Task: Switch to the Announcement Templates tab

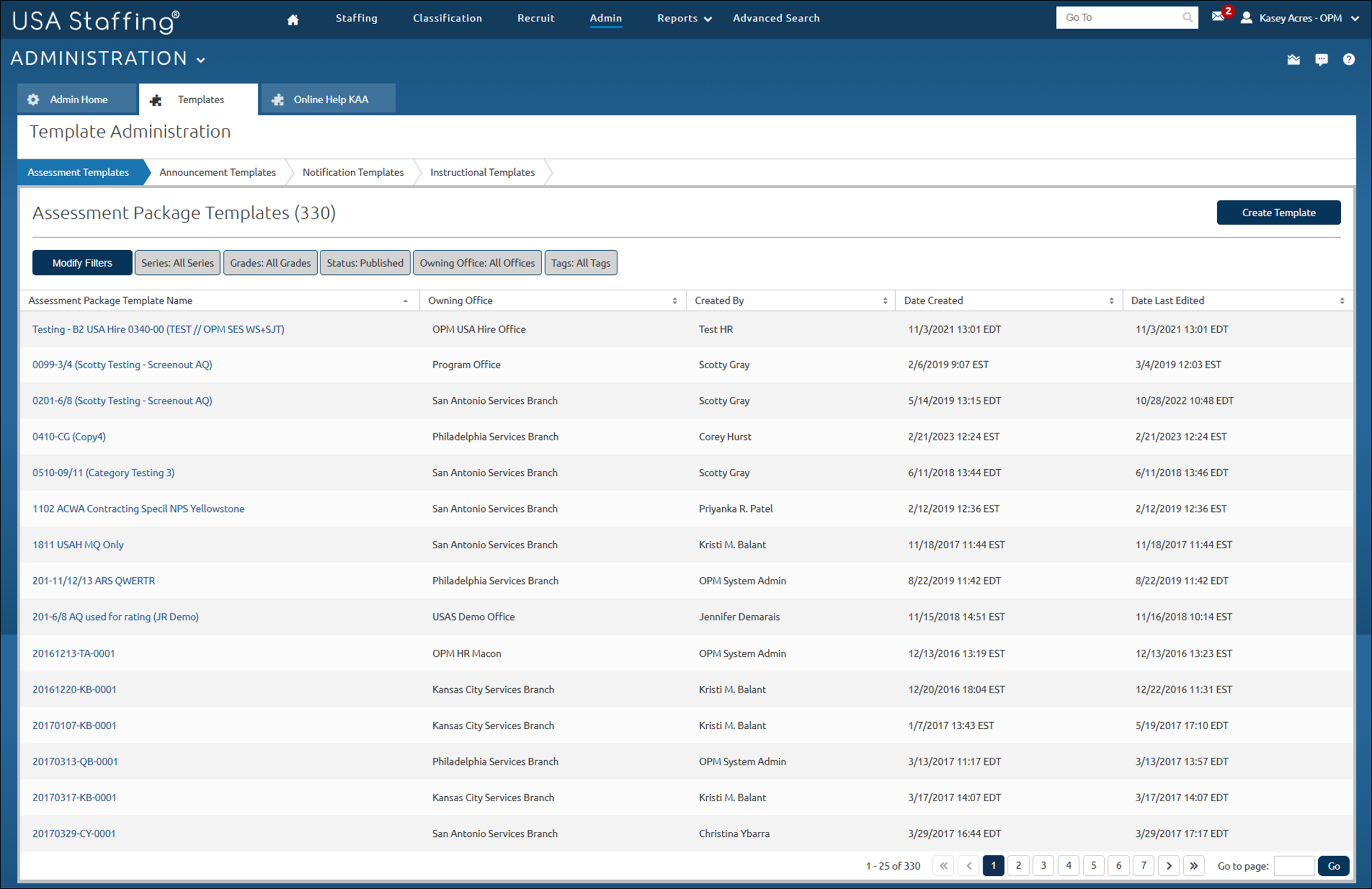Action: tap(218, 172)
